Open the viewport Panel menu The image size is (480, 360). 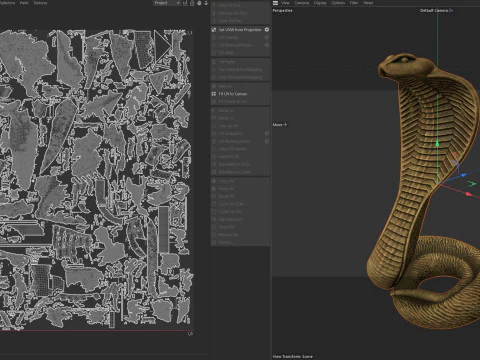coord(368,3)
